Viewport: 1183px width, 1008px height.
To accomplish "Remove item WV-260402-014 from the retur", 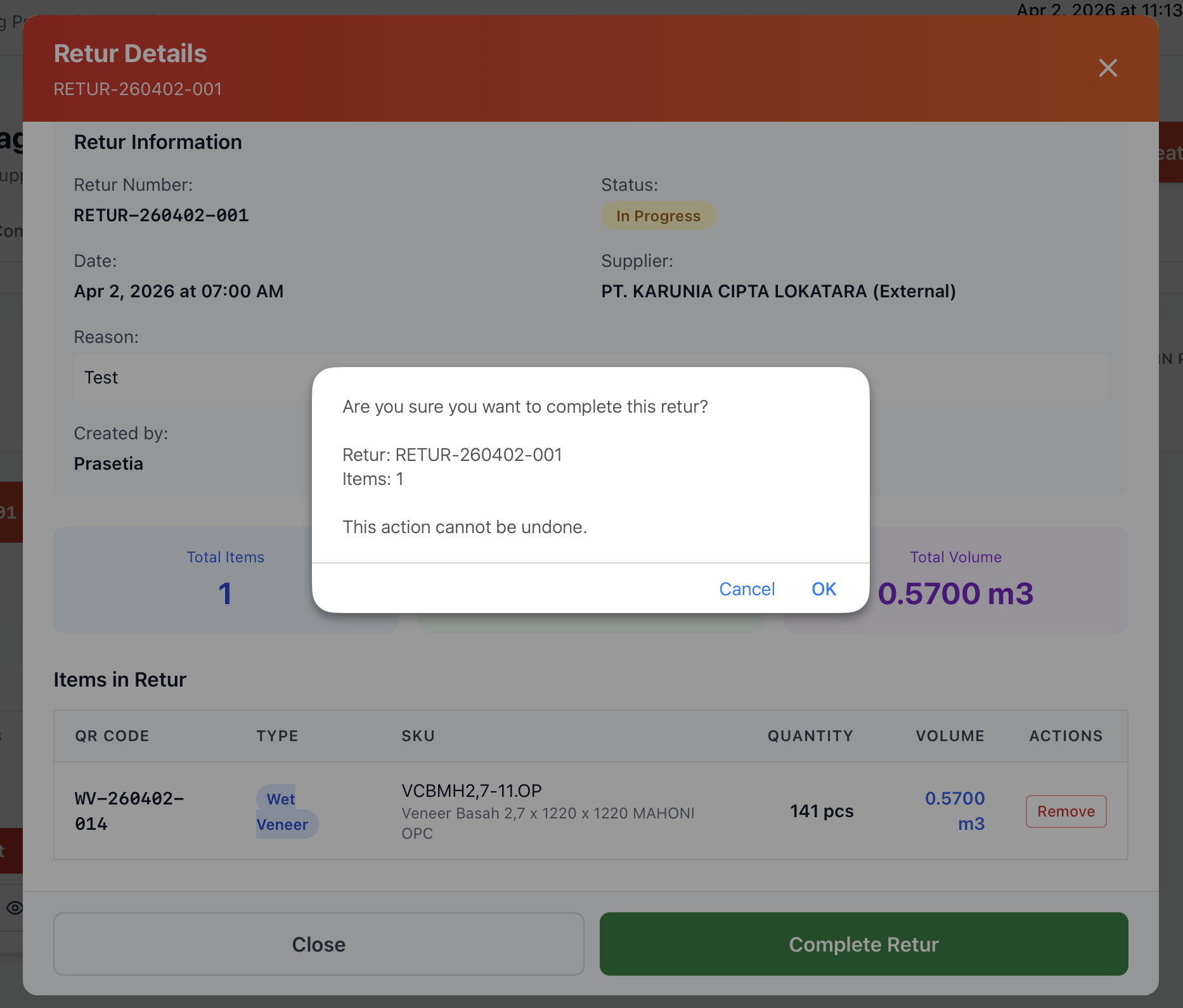I will click(1066, 811).
